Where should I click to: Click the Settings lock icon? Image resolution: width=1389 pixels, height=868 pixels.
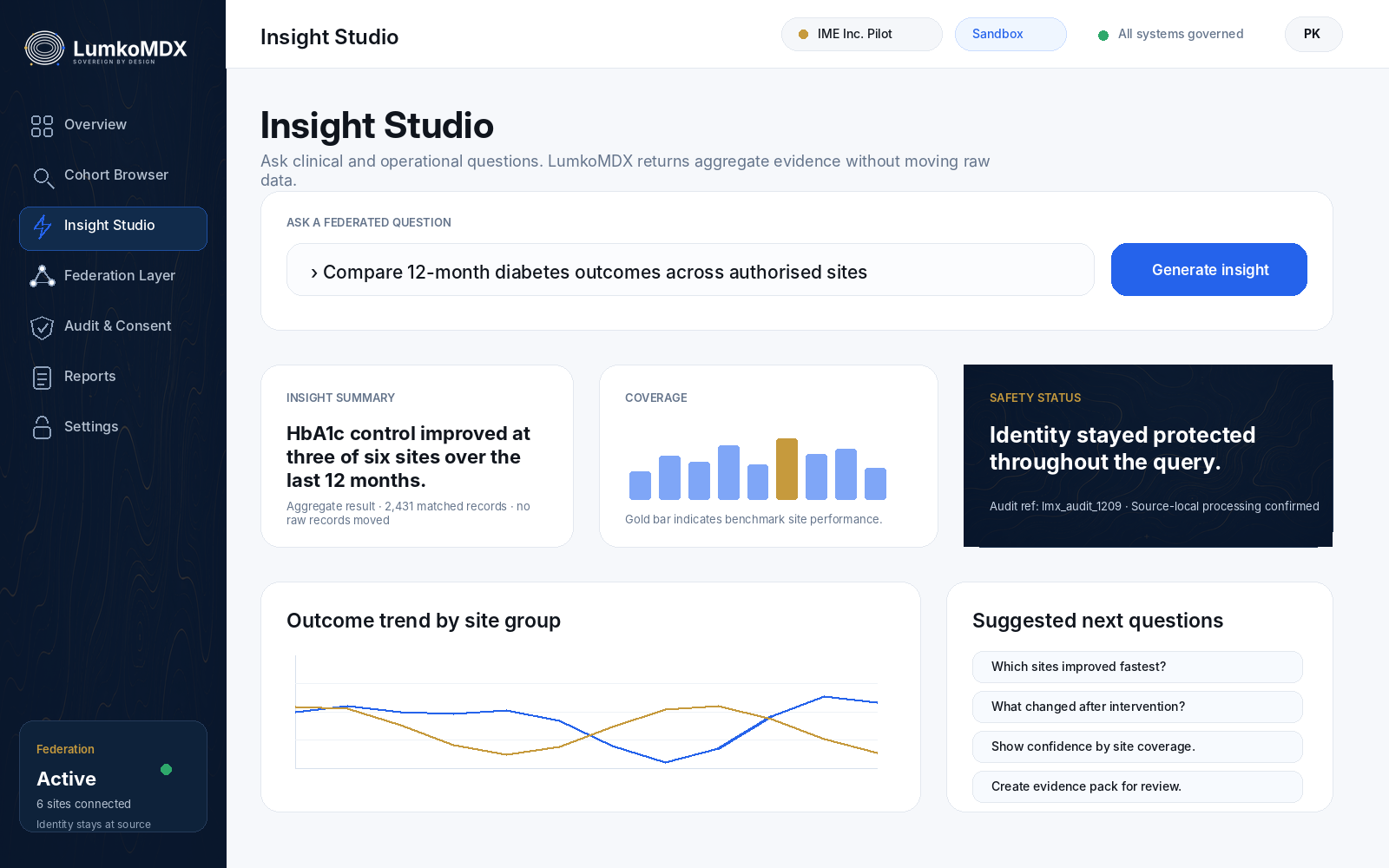[x=42, y=427]
